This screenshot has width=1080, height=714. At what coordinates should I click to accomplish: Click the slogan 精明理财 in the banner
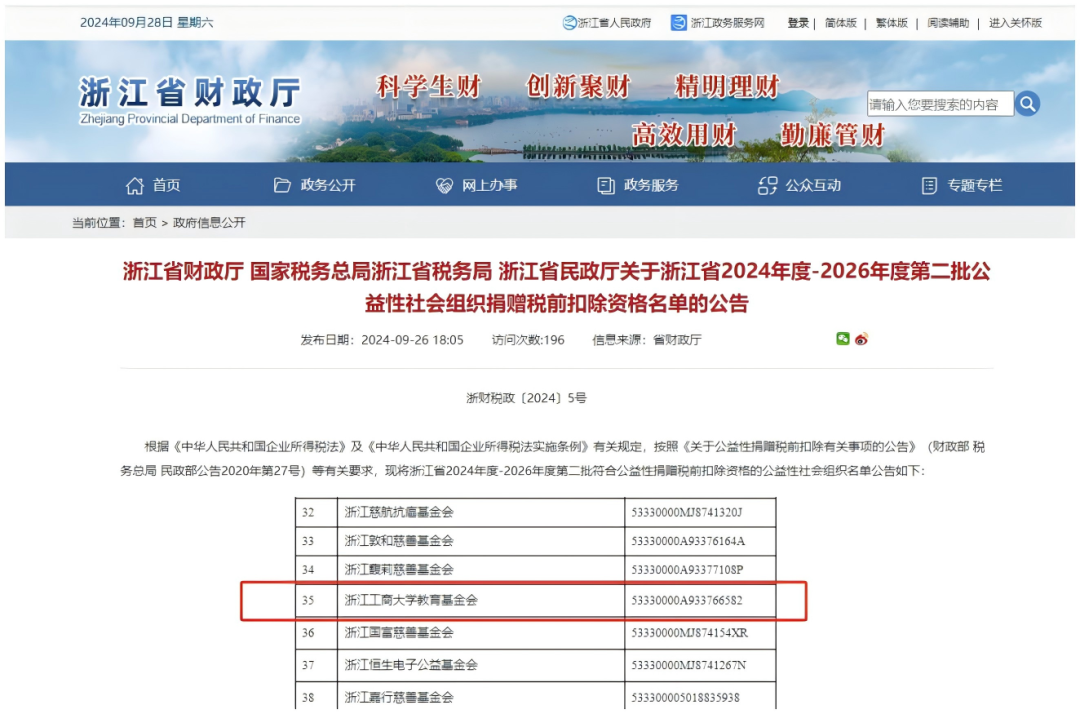pyautogui.click(x=727, y=87)
